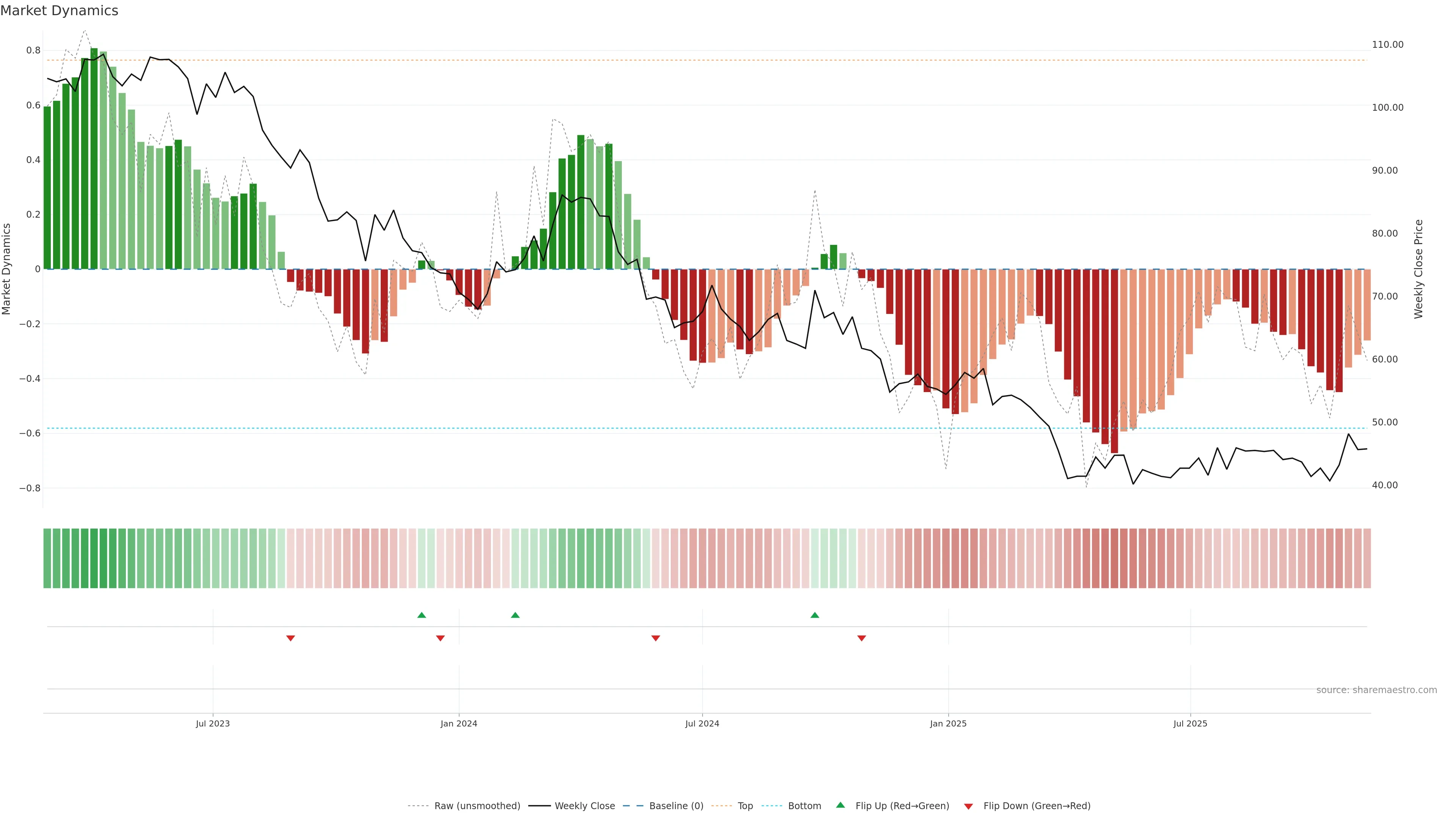Toggle the Weekly Close legend entry
This screenshot has height=819, width=1456.
584,806
